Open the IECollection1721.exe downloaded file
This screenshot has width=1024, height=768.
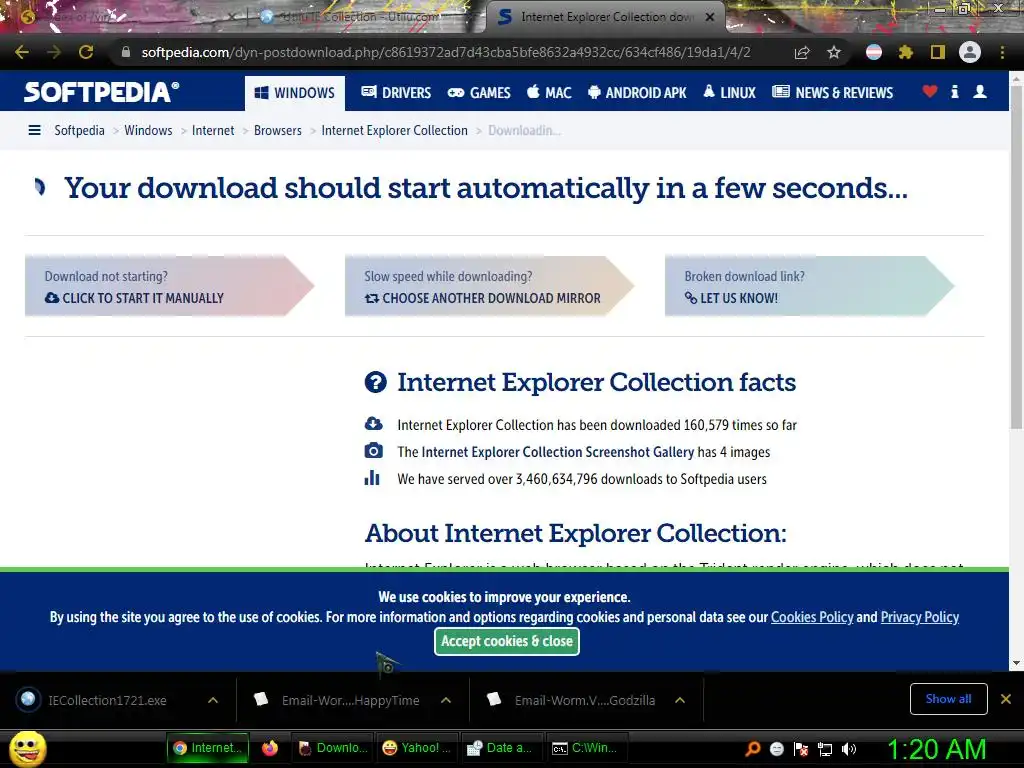[x=108, y=700]
